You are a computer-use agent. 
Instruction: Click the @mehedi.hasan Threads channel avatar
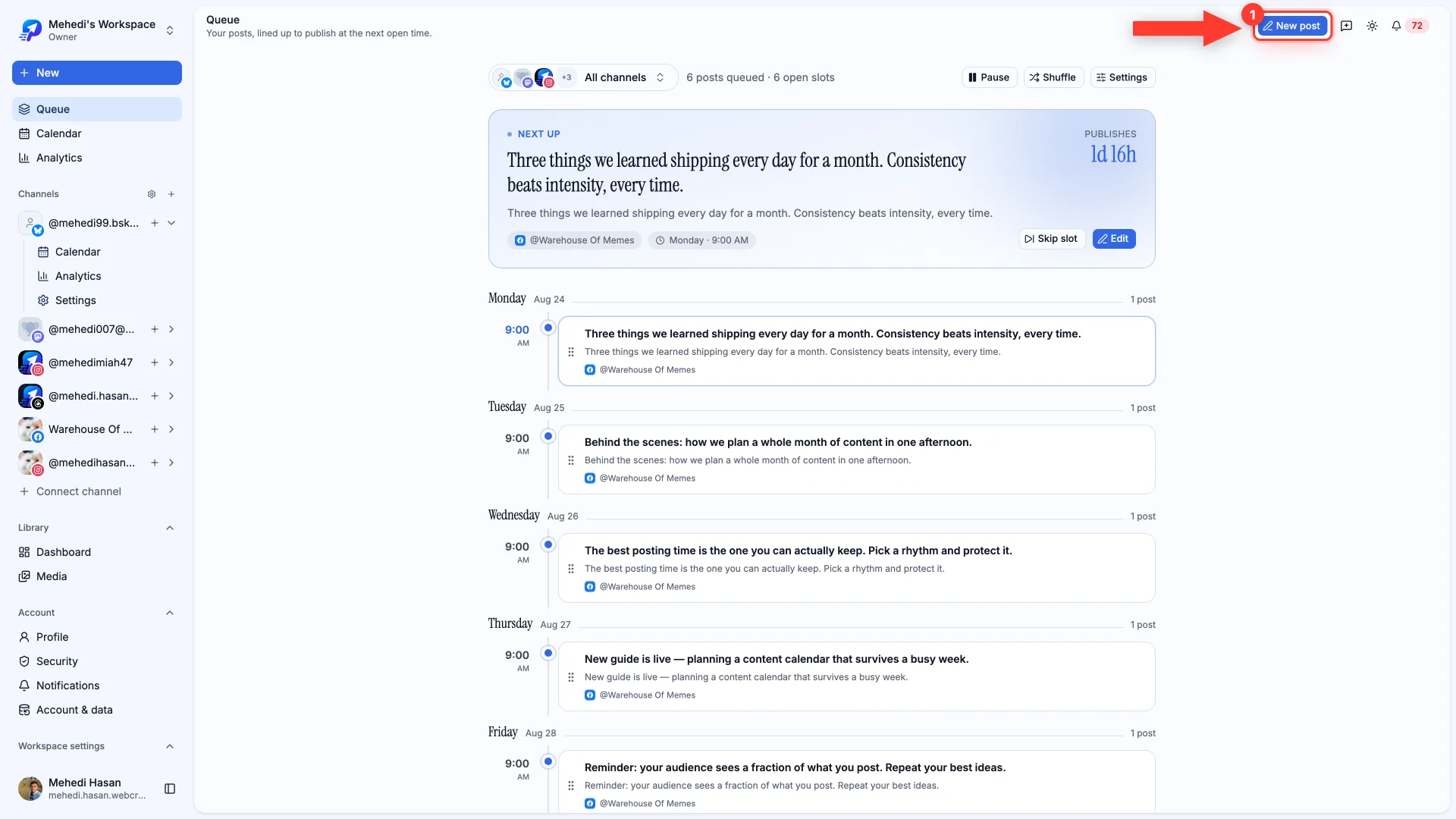click(x=30, y=396)
